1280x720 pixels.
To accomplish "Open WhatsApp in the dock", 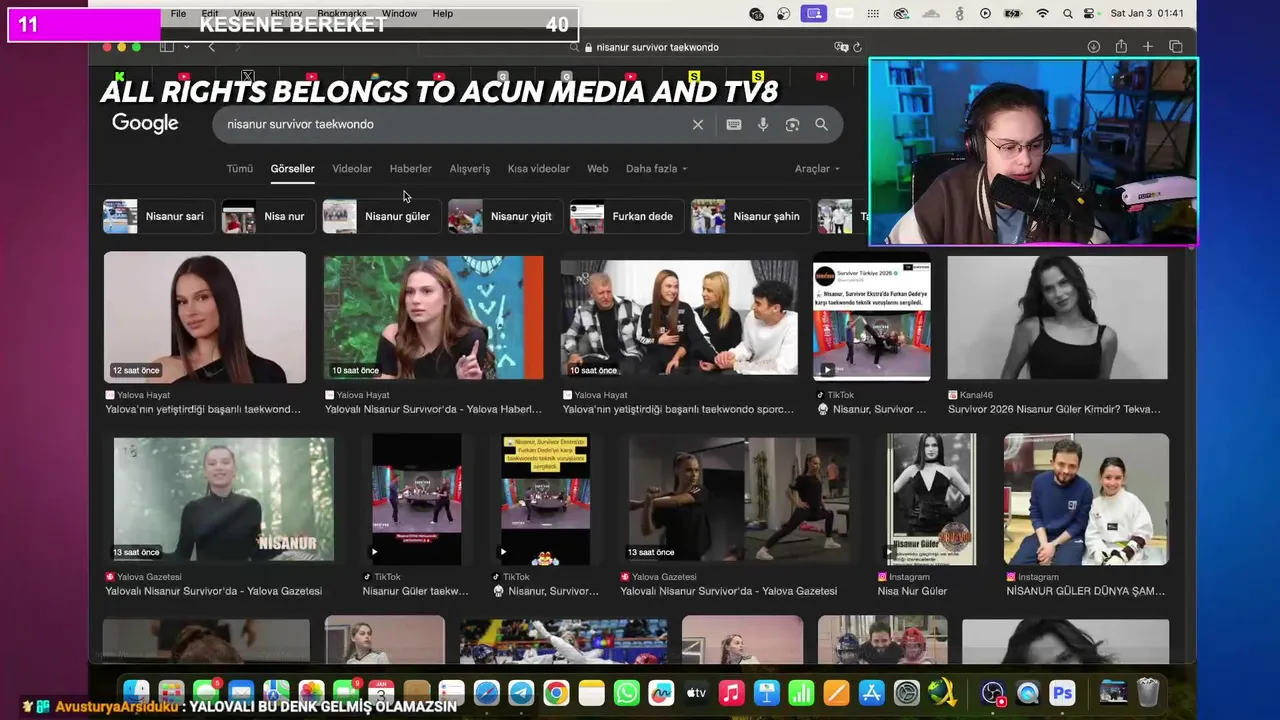I will click(x=627, y=693).
